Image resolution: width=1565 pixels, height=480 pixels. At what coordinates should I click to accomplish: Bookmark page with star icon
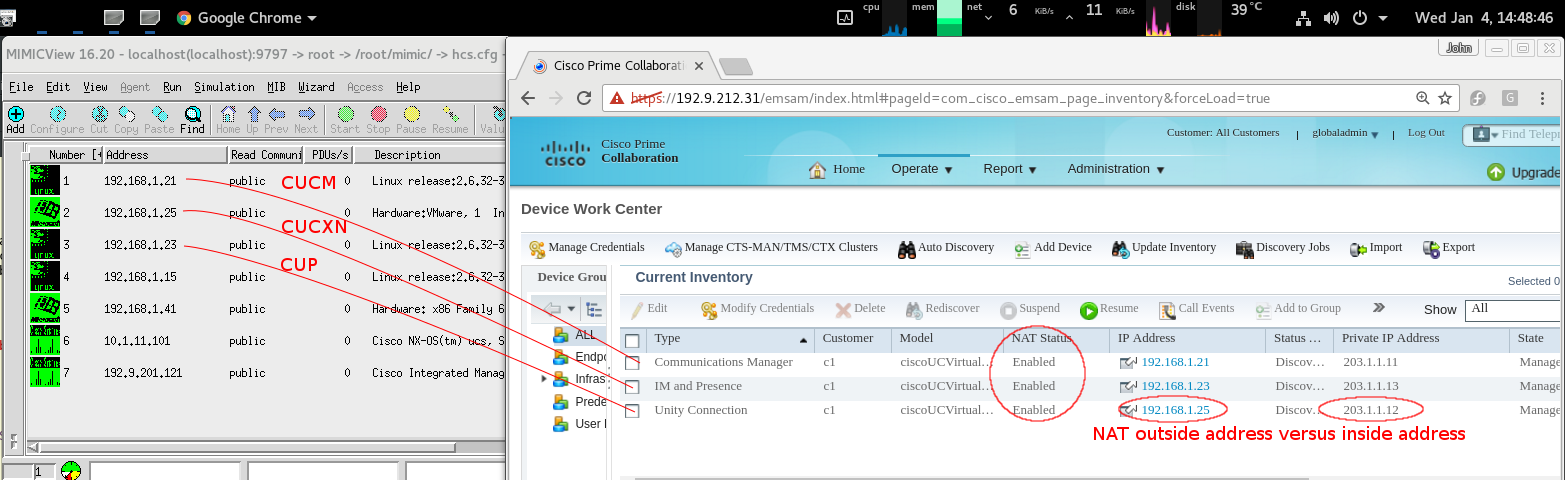tap(1445, 98)
